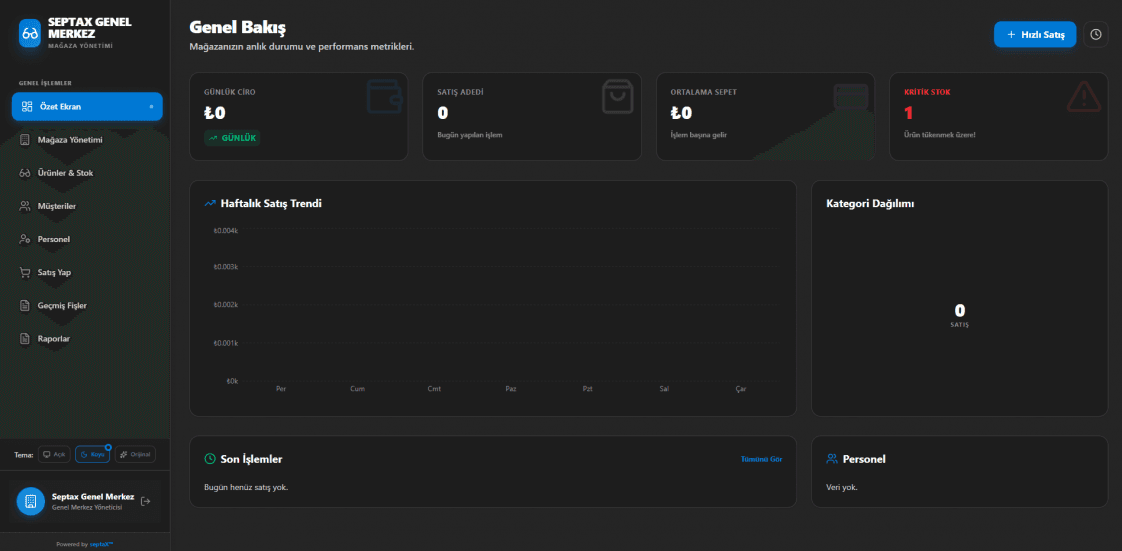1122x551 pixels.
Task: Switch the theme to Orijinal
Action: (x=135, y=454)
